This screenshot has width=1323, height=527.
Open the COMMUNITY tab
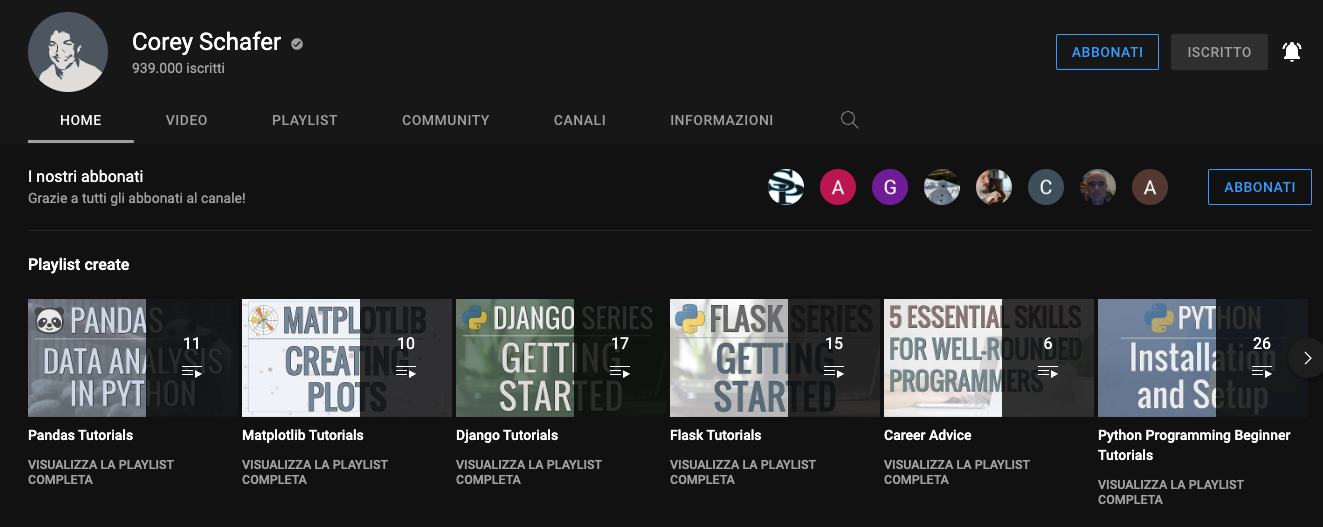coord(446,120)
